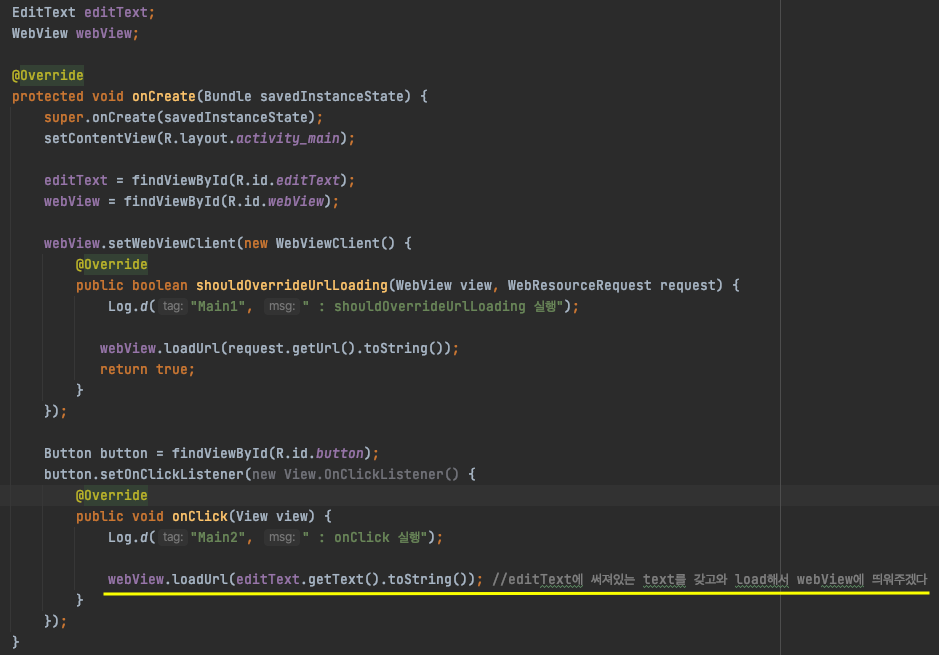Click the 'protected' keyword
The width and height of the screenshot is (939, 655).
48,96
